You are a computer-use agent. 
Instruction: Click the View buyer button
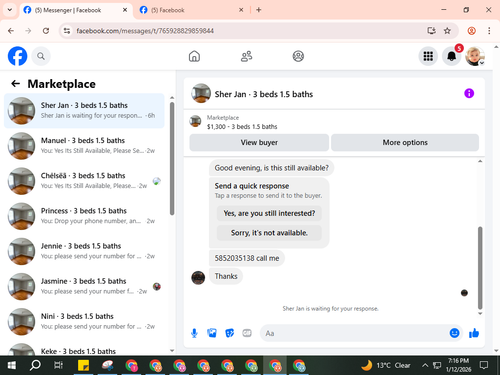[x=259, y=142]
